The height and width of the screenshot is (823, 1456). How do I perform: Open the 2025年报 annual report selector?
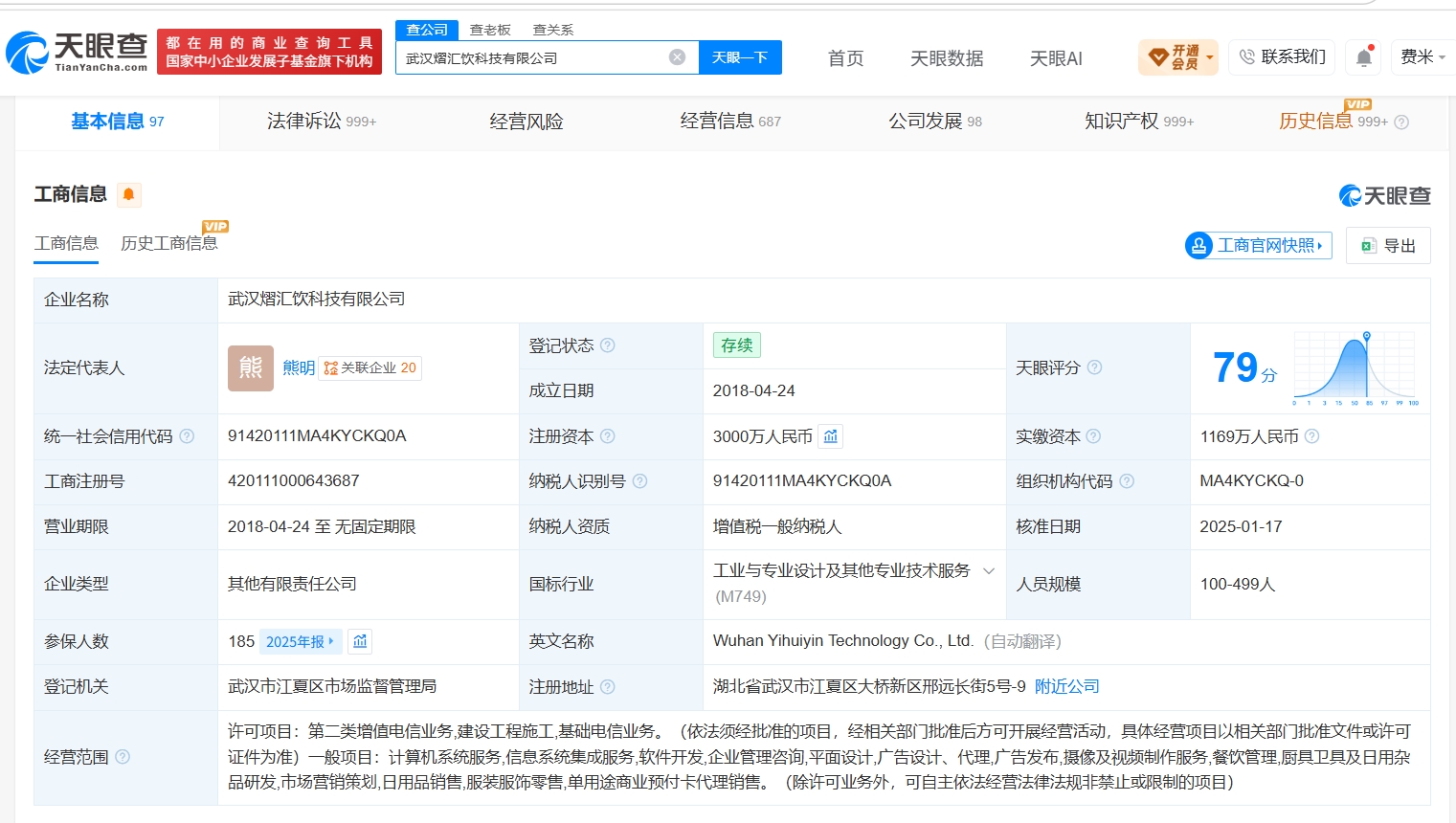pyautogui.click(x=299, y=641)
